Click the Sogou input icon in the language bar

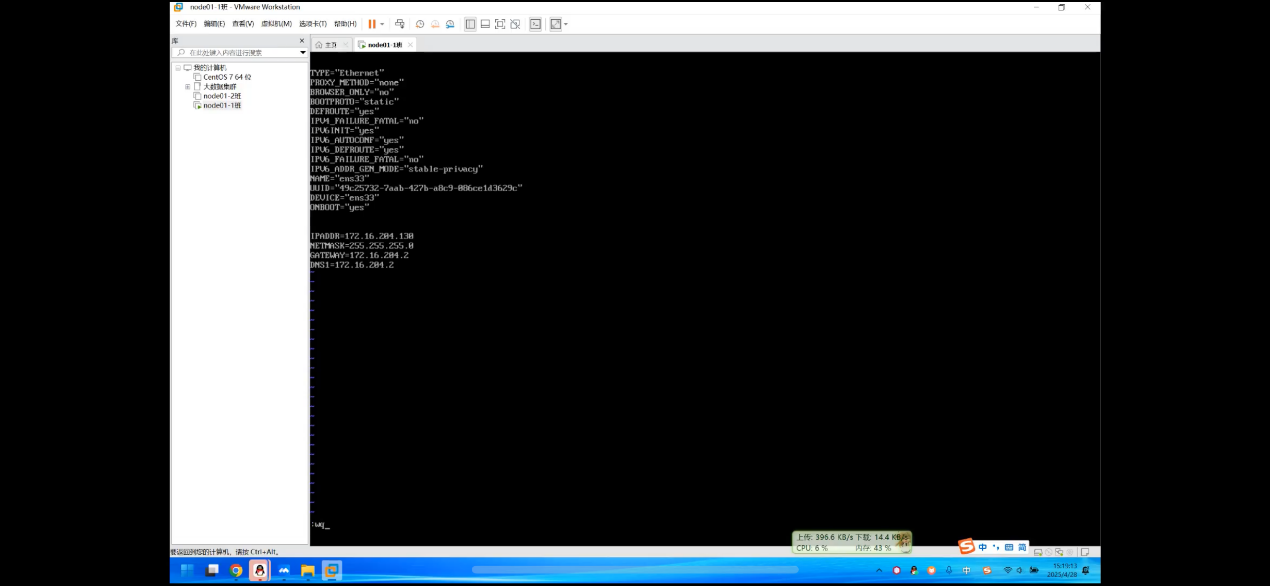pyautogui.click(x=965, y=549)
